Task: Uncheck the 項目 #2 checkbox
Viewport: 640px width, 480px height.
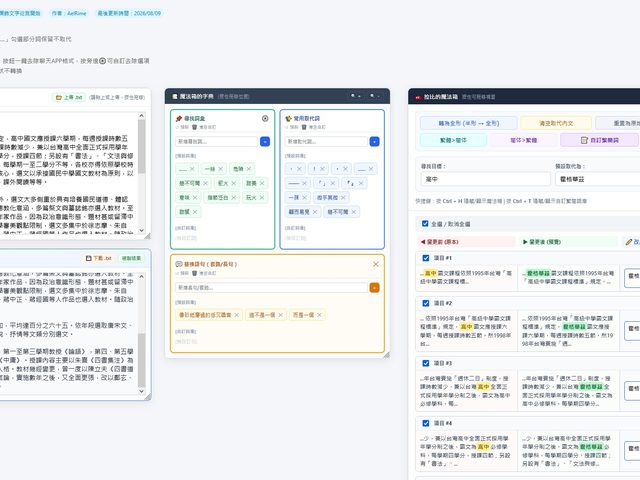Action: pos(426,303)
